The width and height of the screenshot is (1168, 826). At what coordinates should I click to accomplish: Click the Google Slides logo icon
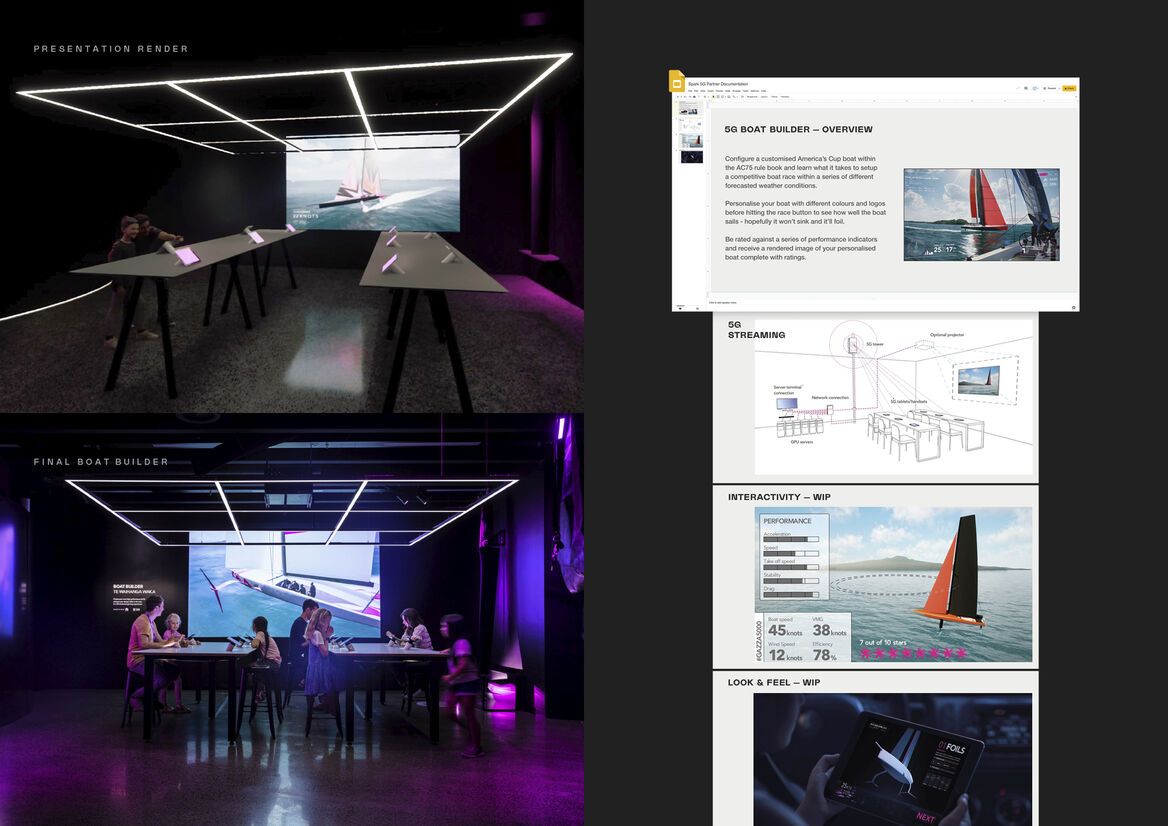pos(677,81)
